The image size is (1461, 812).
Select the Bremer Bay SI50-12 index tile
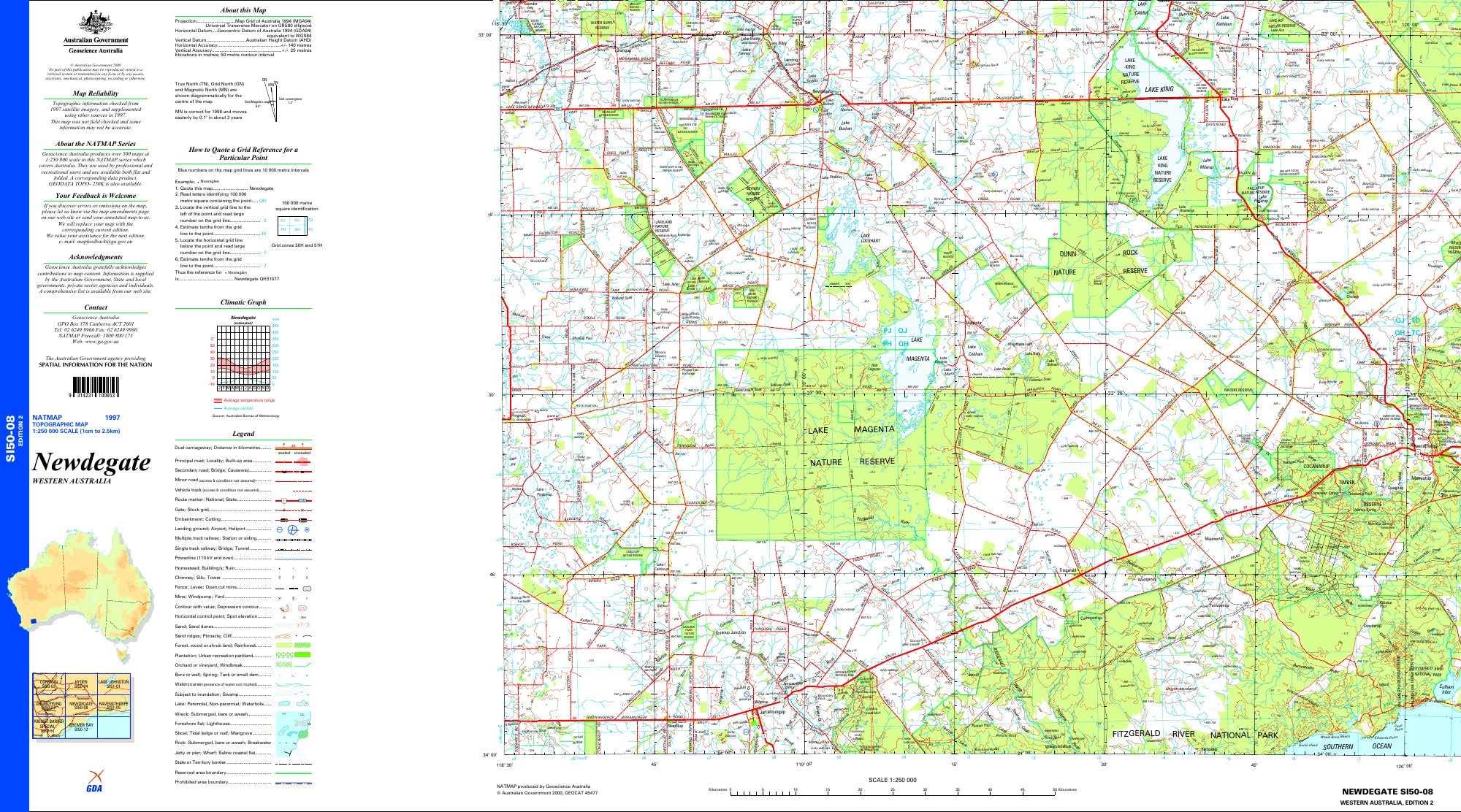coord(81,727)
